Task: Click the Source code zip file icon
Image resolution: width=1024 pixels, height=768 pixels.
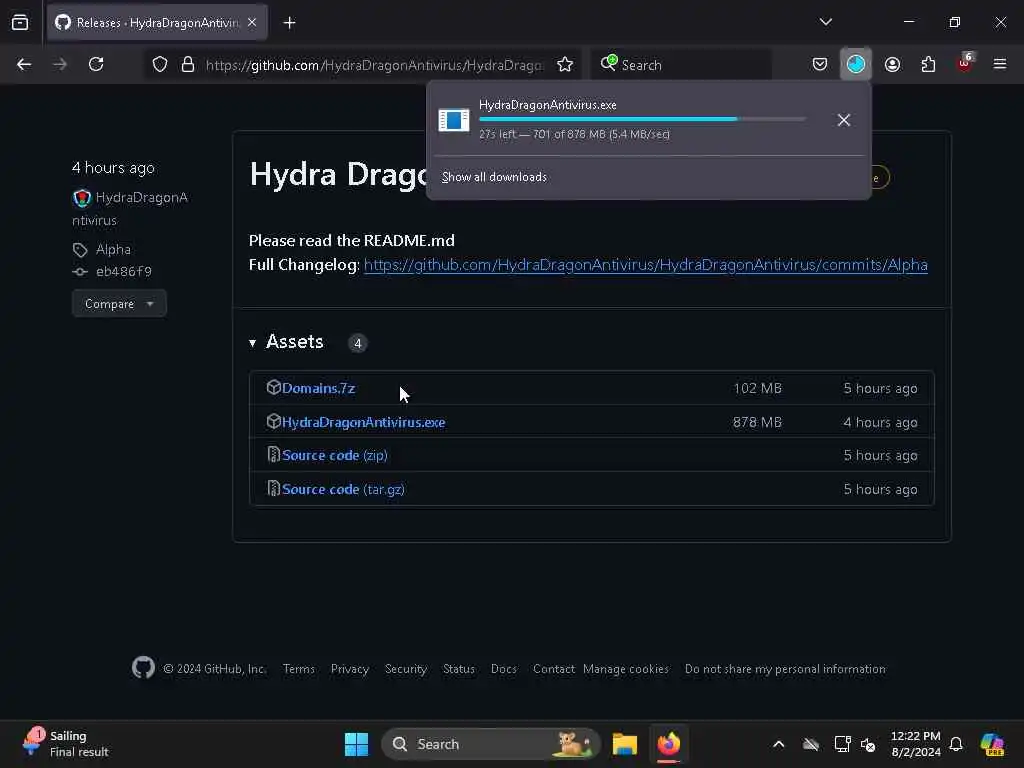Action: click(x=274, y=454)
